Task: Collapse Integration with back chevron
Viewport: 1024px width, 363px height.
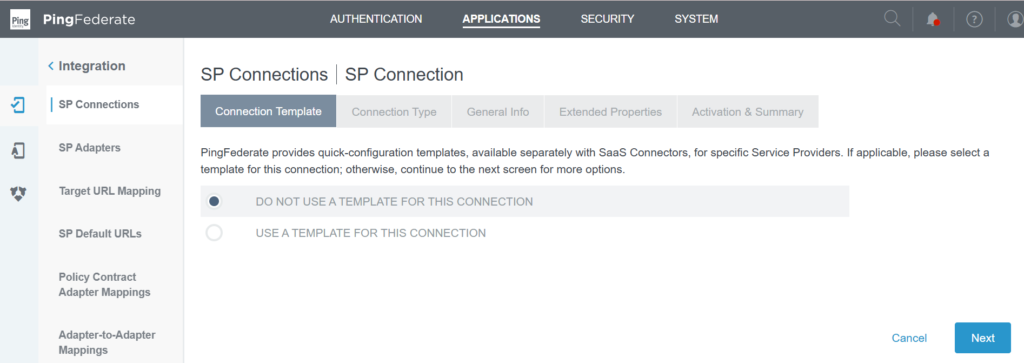Action: point(51,66)
